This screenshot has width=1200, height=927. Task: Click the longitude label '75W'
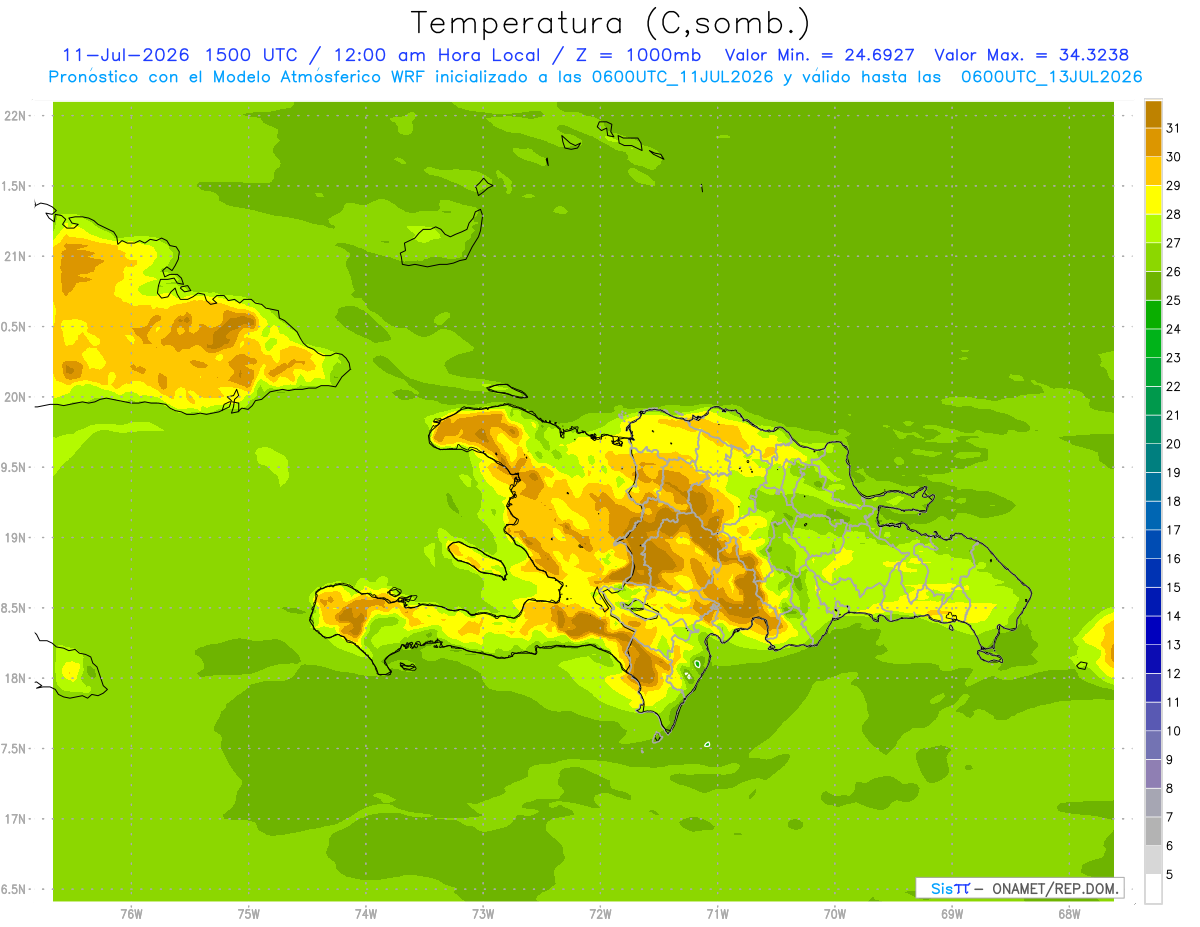pos(249,914)
